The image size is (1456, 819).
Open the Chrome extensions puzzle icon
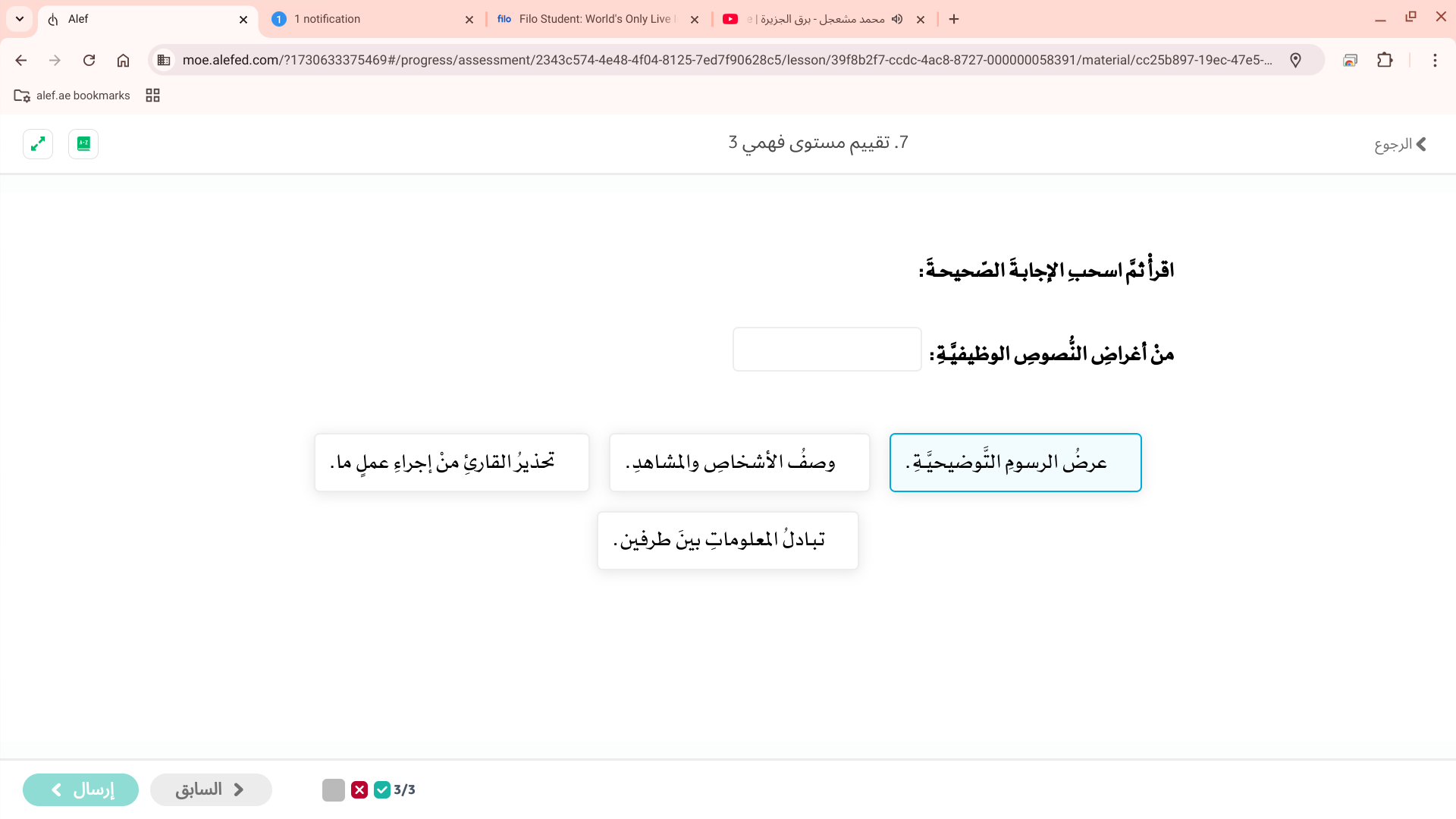point(1385,60)
